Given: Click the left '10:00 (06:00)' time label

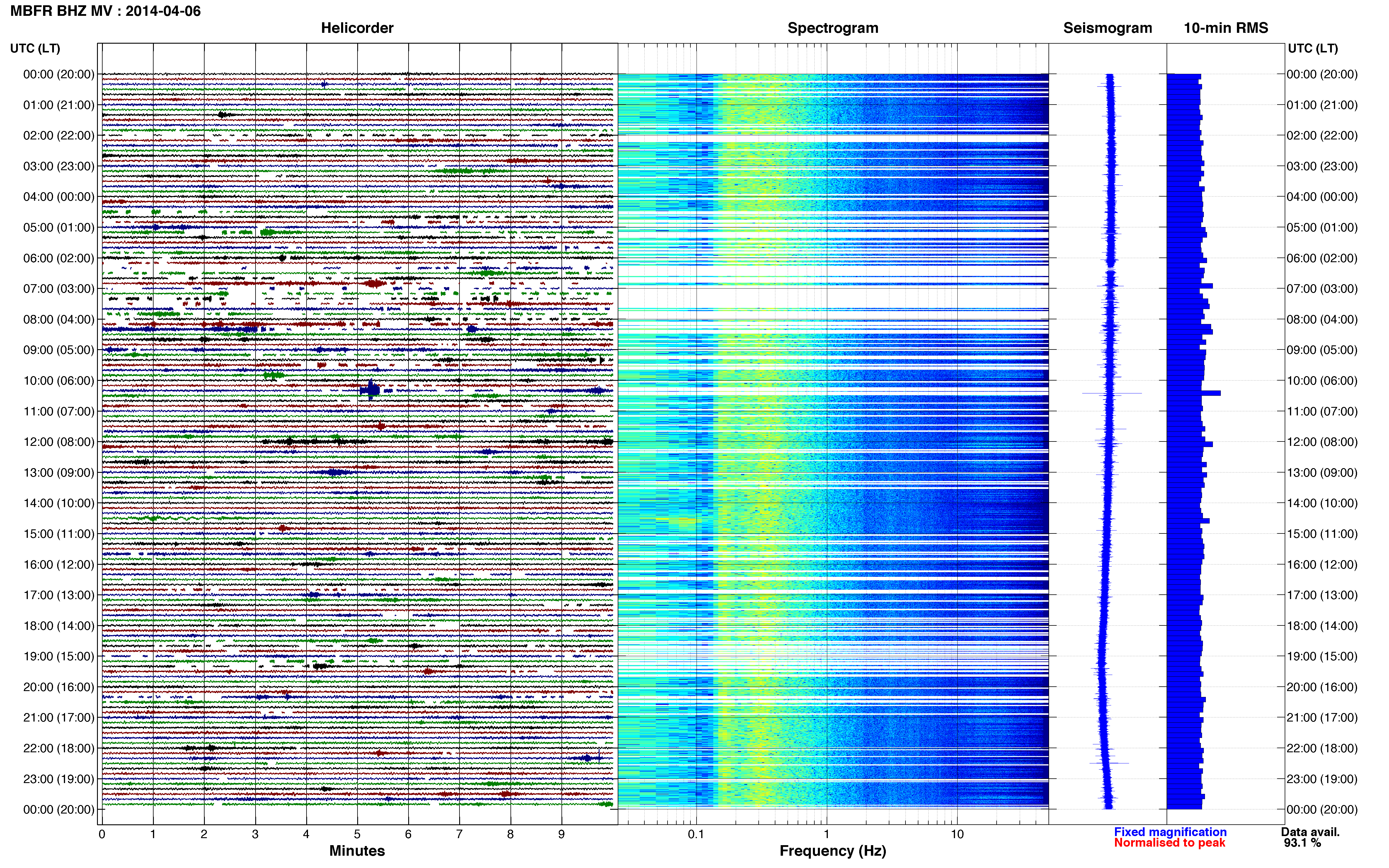Looking at the screenshot, I should tap(59, 381).
